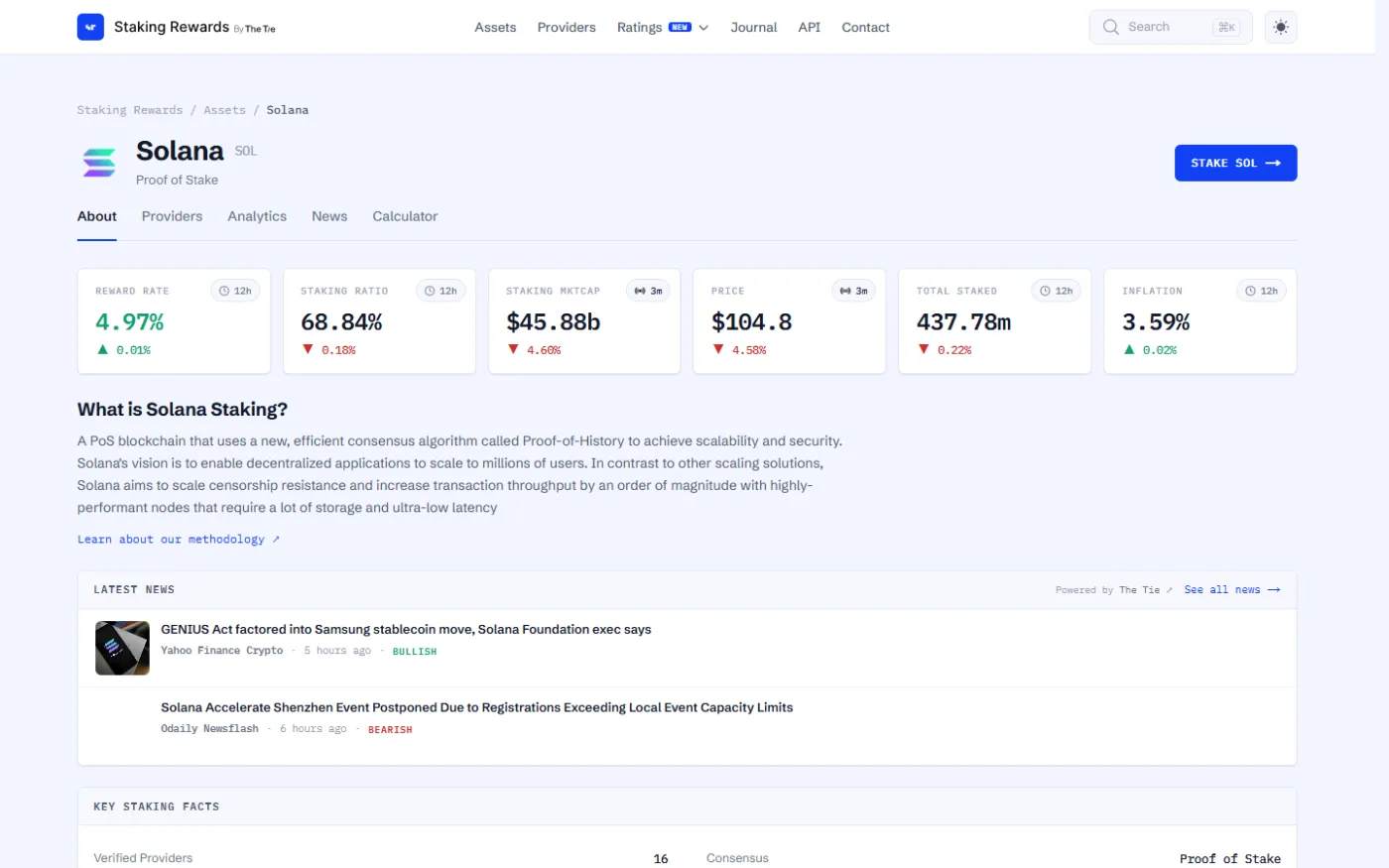Screen dimensions: 1389x868
Task: Switch to the Analytics tab
Action: tap(257, 216)
